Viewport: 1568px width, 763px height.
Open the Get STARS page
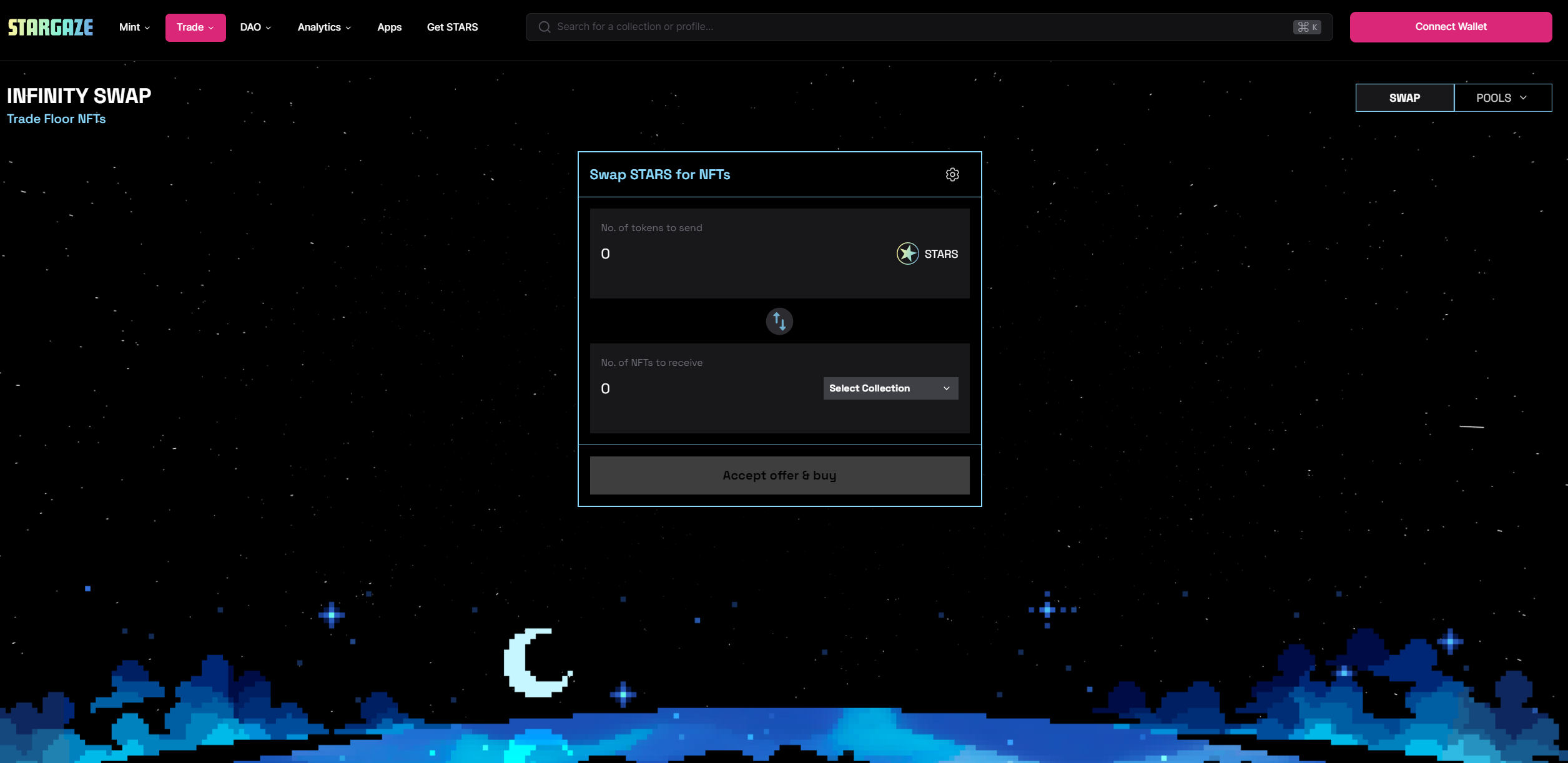(452, 27)
